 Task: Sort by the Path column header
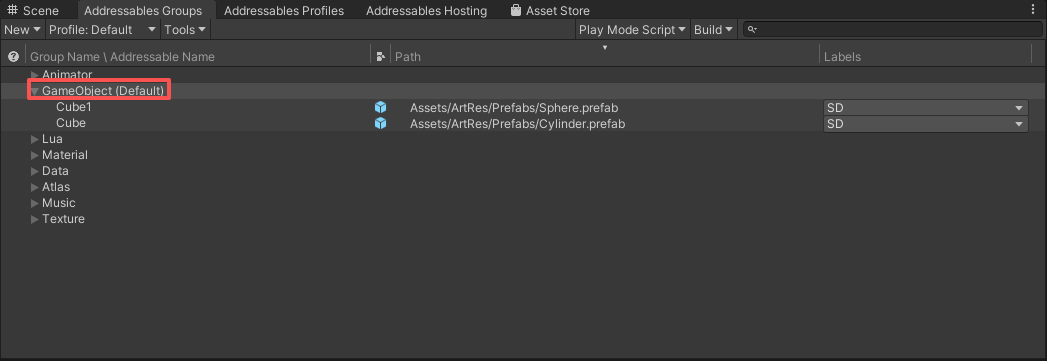(x=604, y=57)
